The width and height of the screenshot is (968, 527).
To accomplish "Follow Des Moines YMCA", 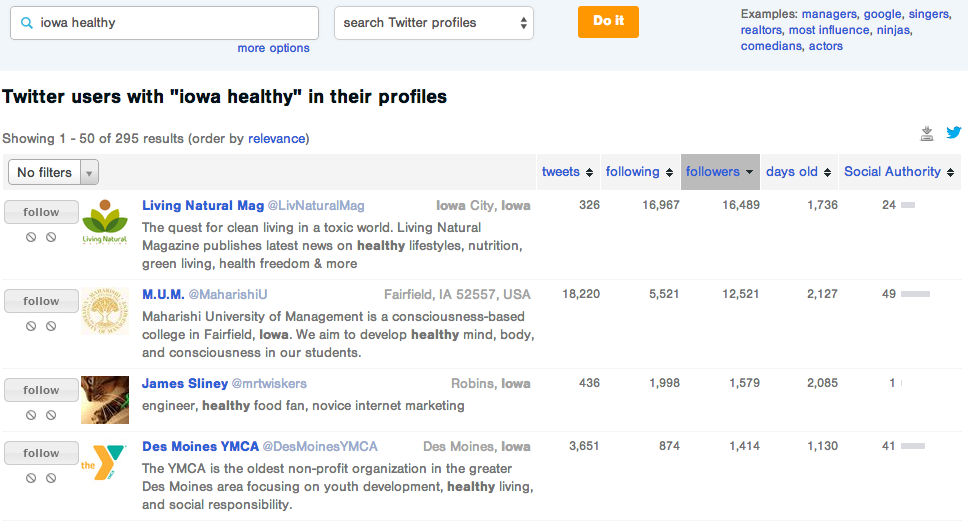I will pos(41,452).
